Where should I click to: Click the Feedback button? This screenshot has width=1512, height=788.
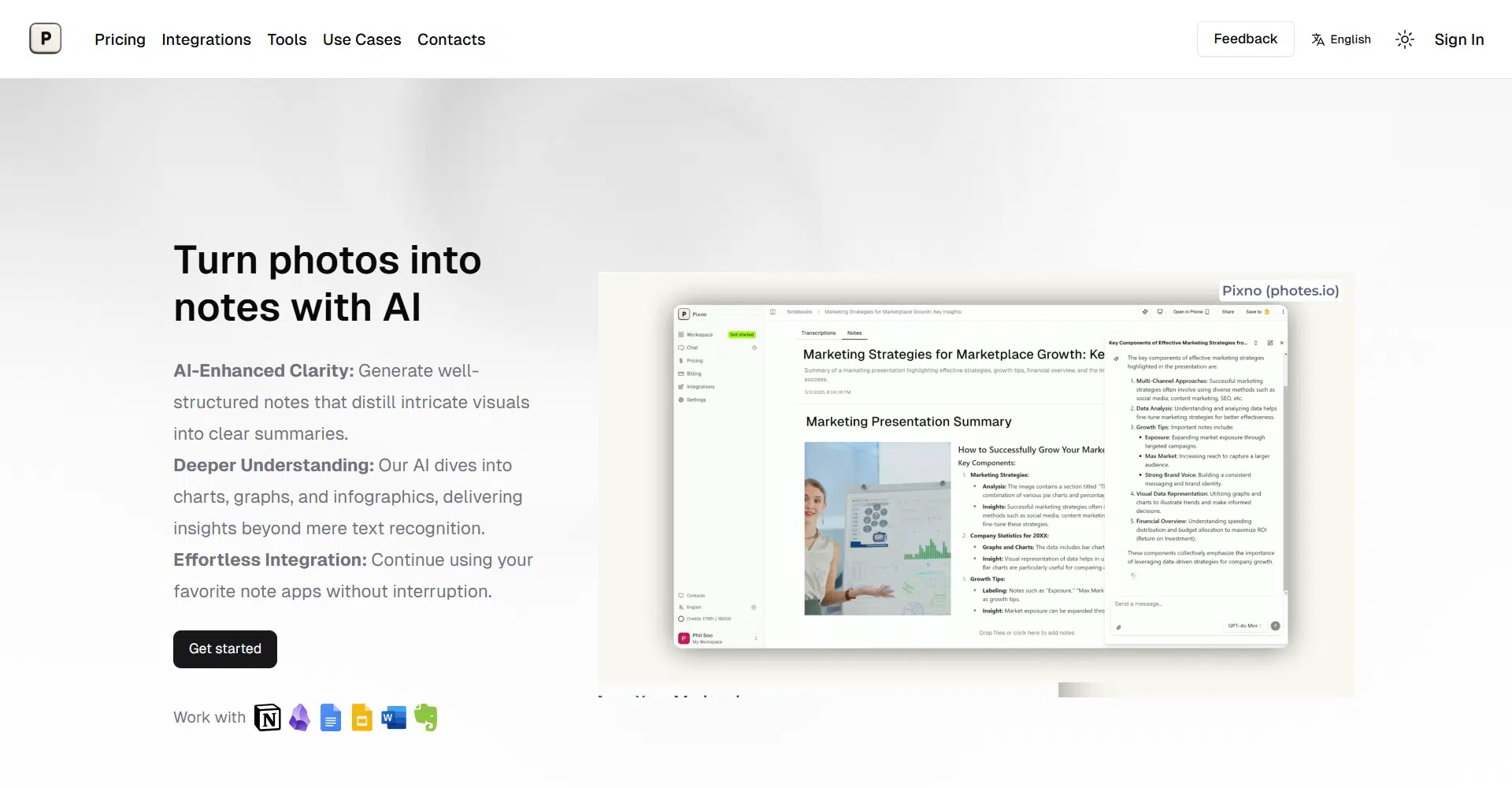click(1245, 39)
